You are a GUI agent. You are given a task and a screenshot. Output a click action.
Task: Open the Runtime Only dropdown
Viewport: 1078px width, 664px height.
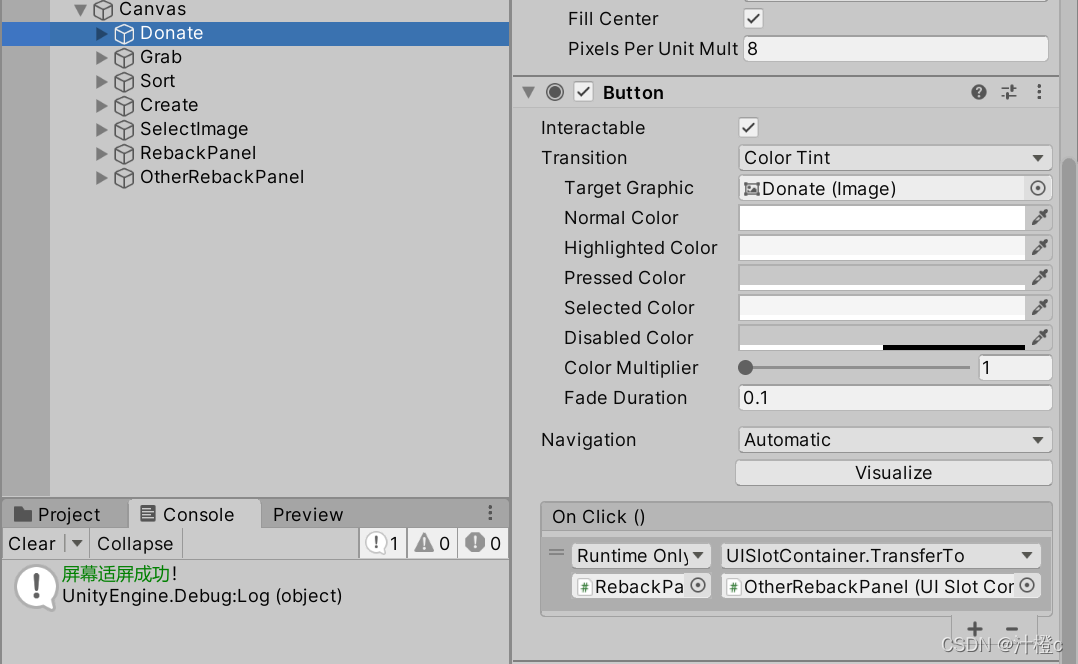coord(639,555)
